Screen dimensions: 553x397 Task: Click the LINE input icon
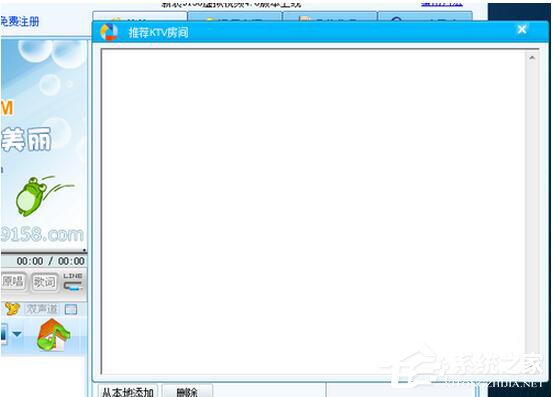point(73,282)
